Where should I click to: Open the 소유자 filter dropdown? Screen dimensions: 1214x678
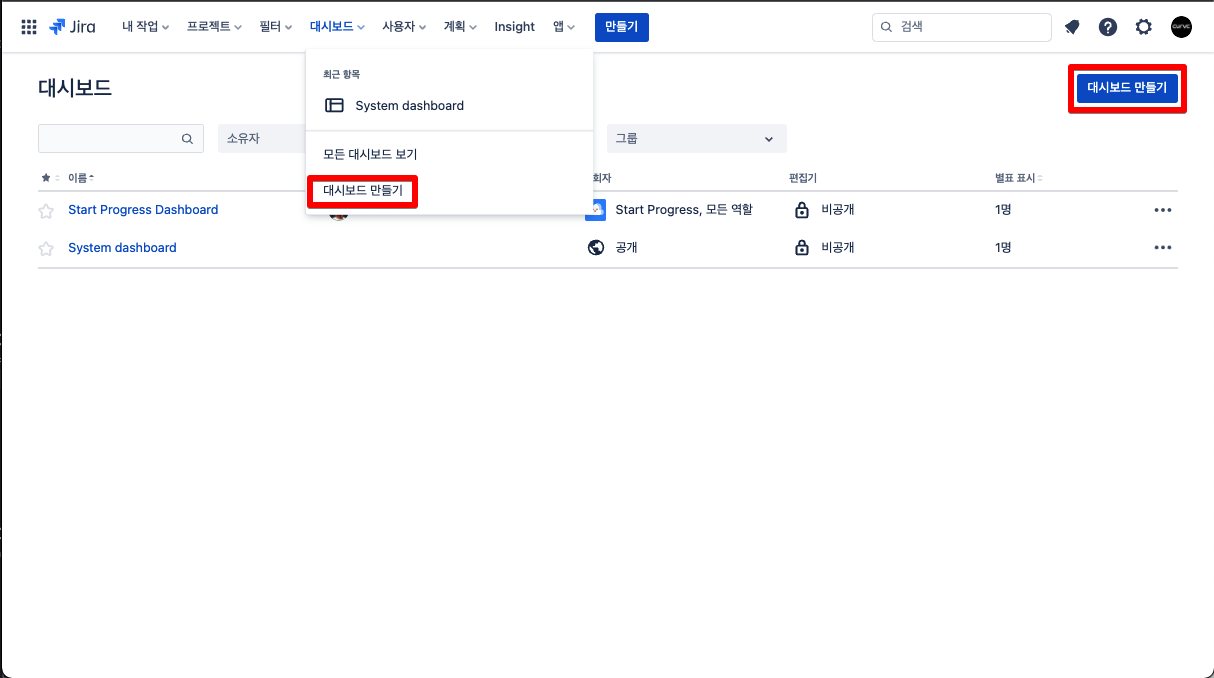262,139
